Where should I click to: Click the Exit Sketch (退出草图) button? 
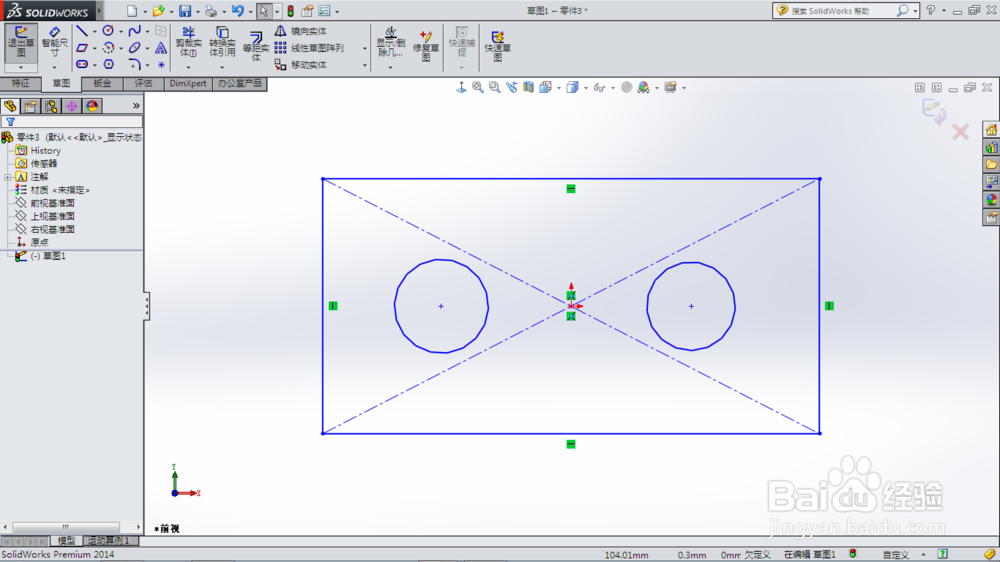click(21, 42)
